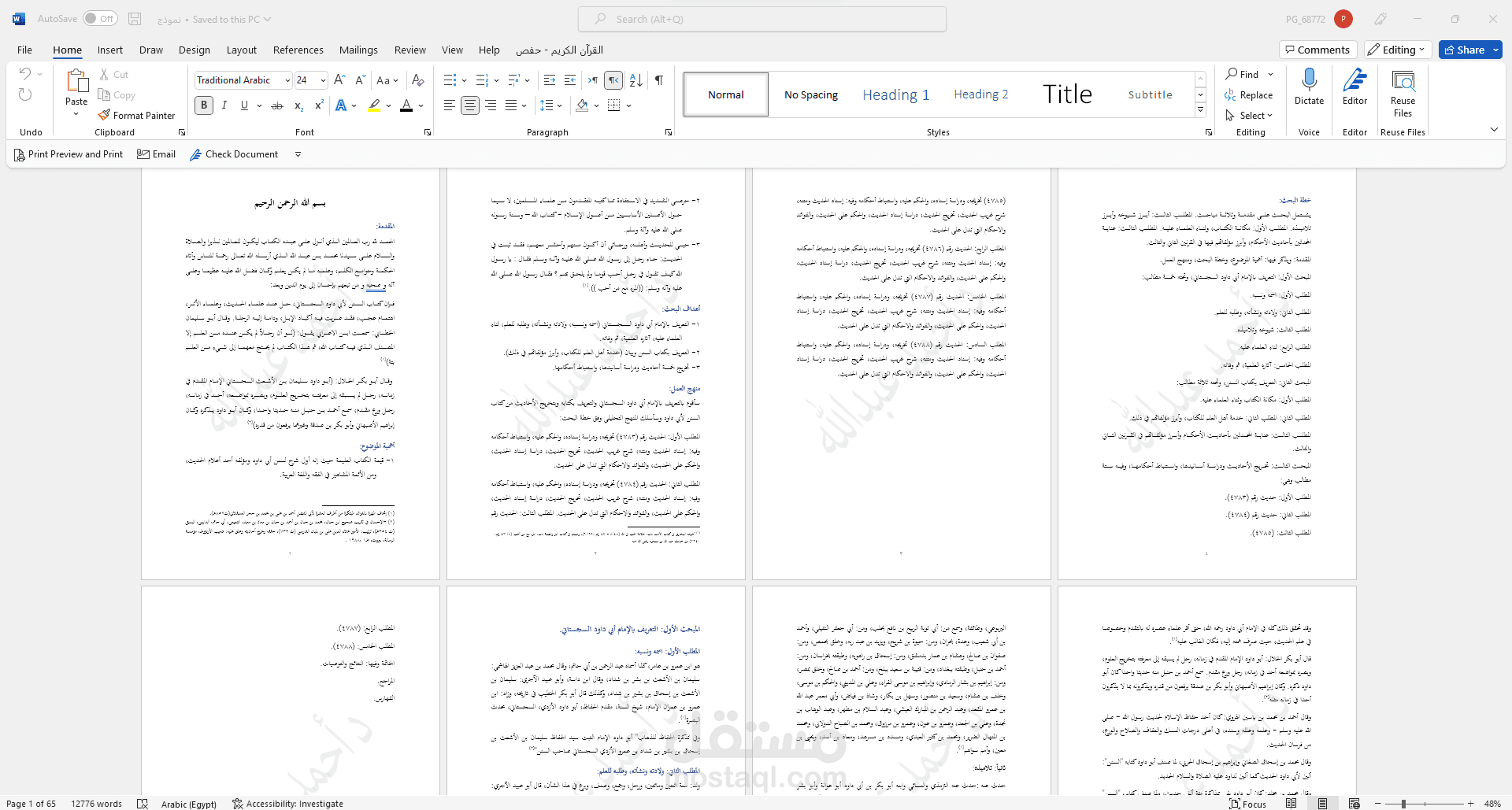
Task: Click the Borders icon
Action: [x=614, y=105]
